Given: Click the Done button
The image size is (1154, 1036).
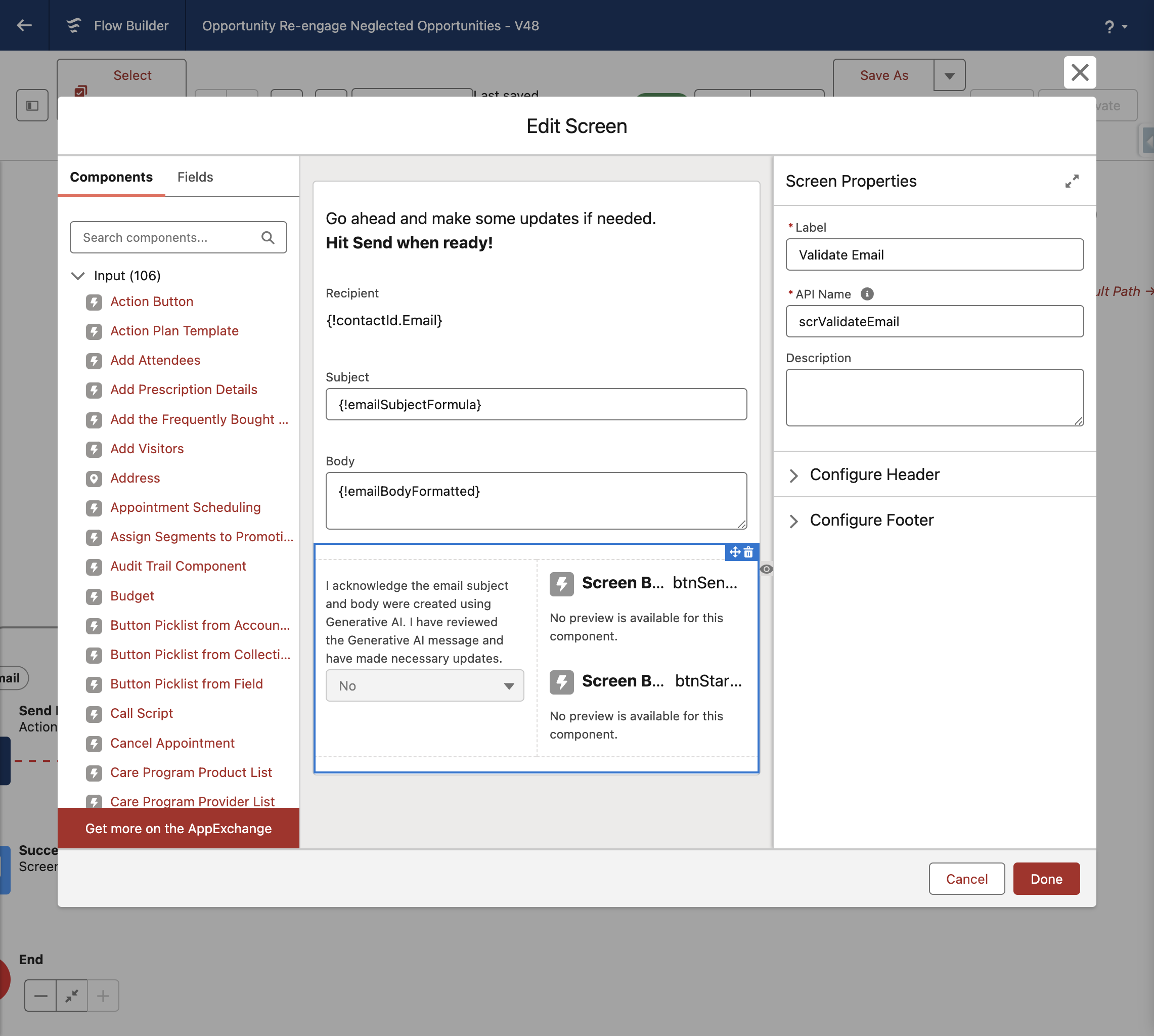Looking at the screenshot, I should coord(1046,878).
